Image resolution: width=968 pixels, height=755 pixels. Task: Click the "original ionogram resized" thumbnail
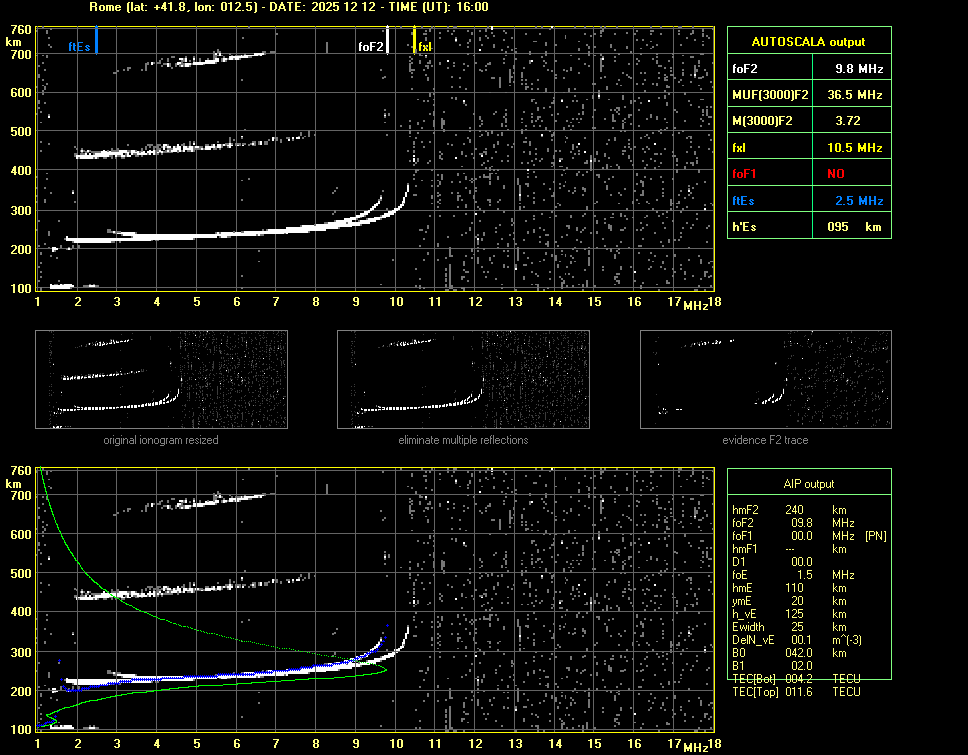coord(161,379)
